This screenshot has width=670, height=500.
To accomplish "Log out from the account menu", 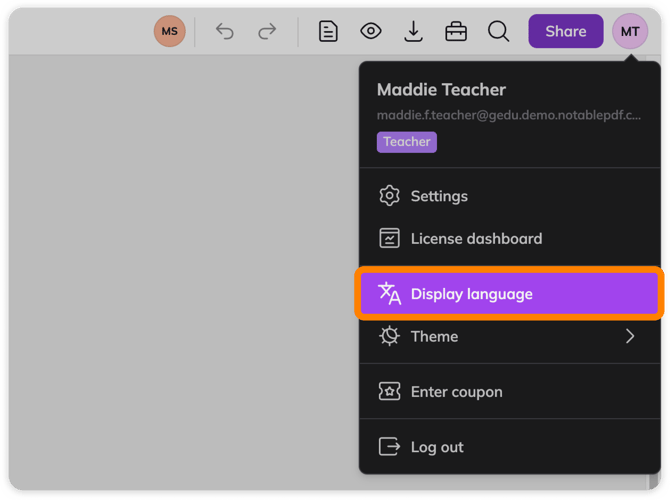I will click(510, 447).
